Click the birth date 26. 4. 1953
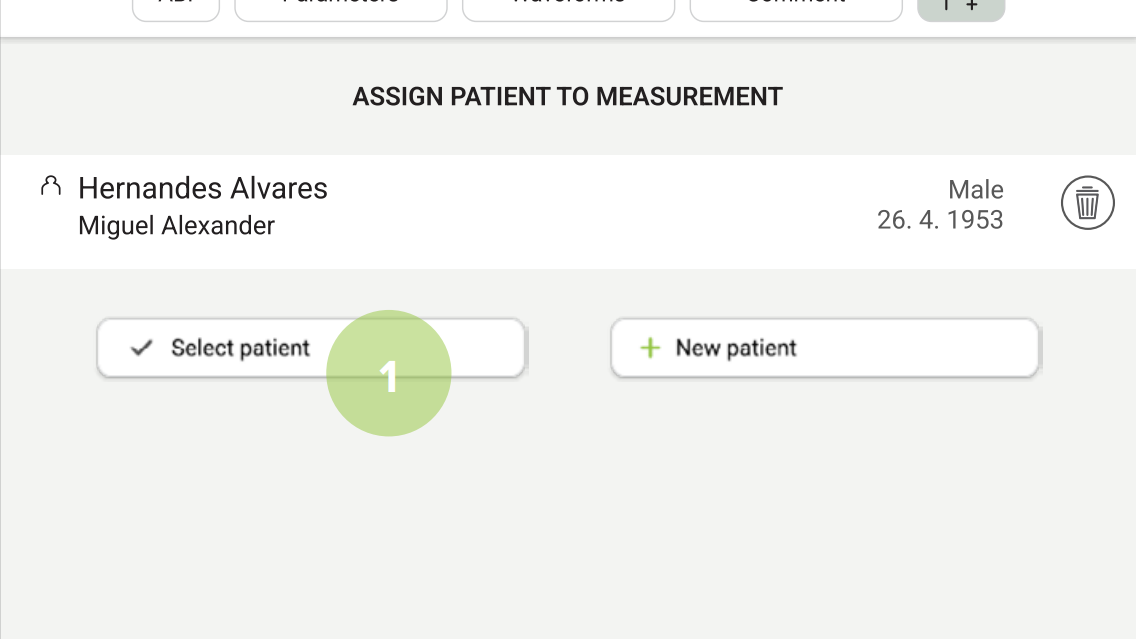The image size is (1136, 639). [x=940, y=220]
